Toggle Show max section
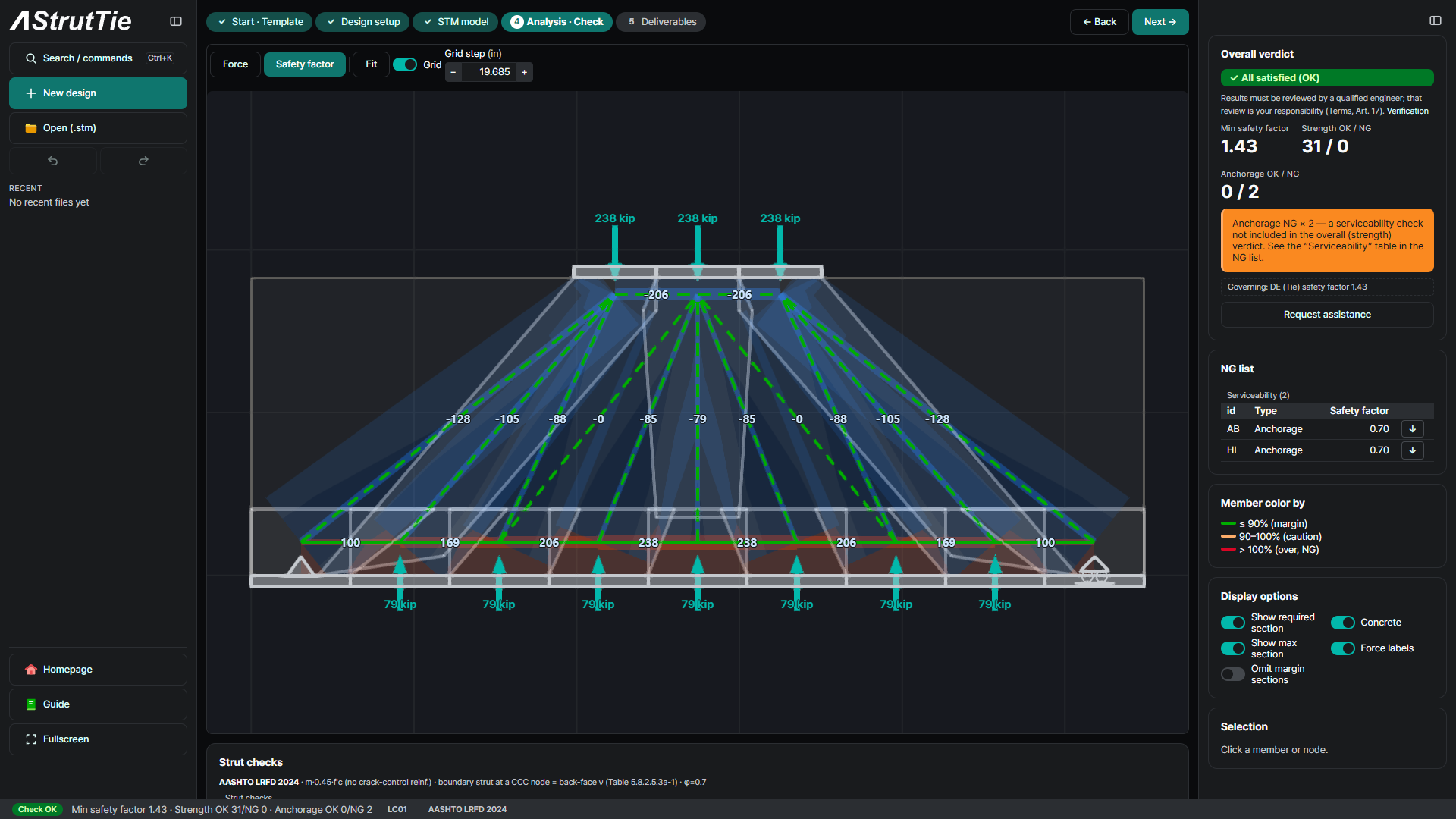Viewport: 1456px width, 819px height. (1232, 648)
